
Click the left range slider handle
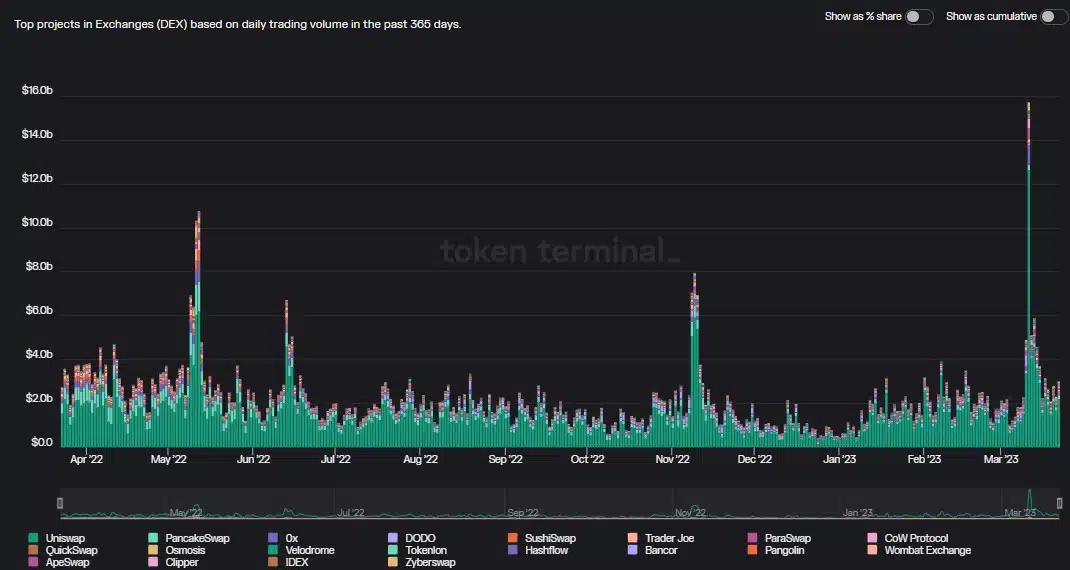click(60, 503)
